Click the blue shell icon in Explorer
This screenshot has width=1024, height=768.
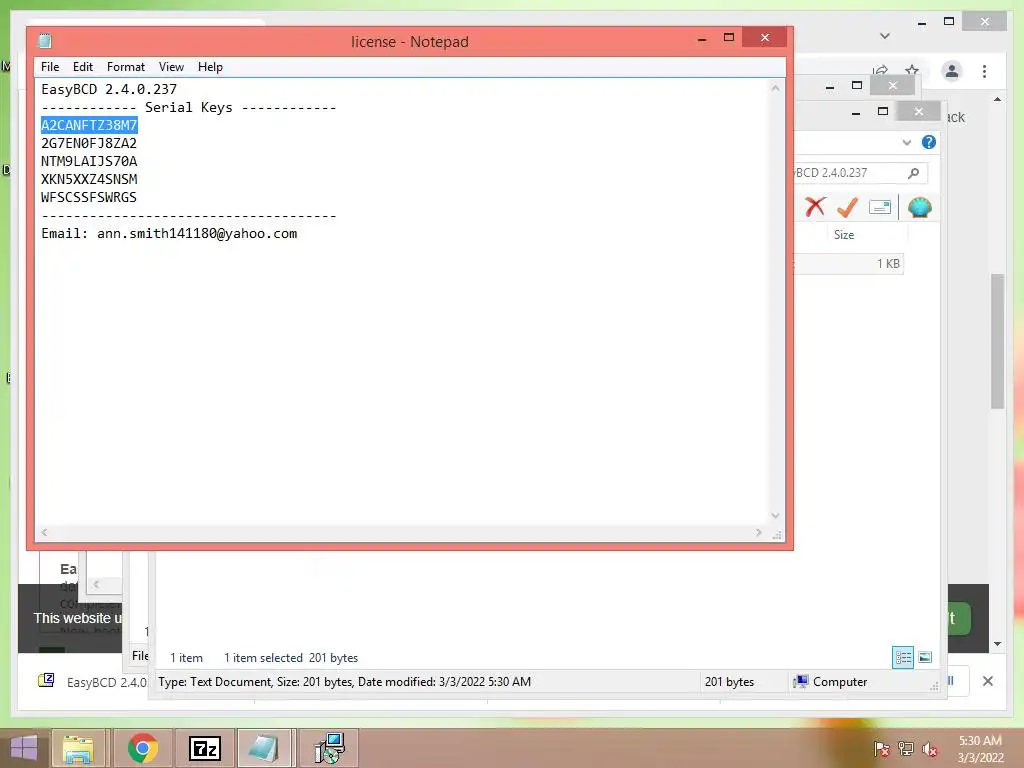[920, 208]
